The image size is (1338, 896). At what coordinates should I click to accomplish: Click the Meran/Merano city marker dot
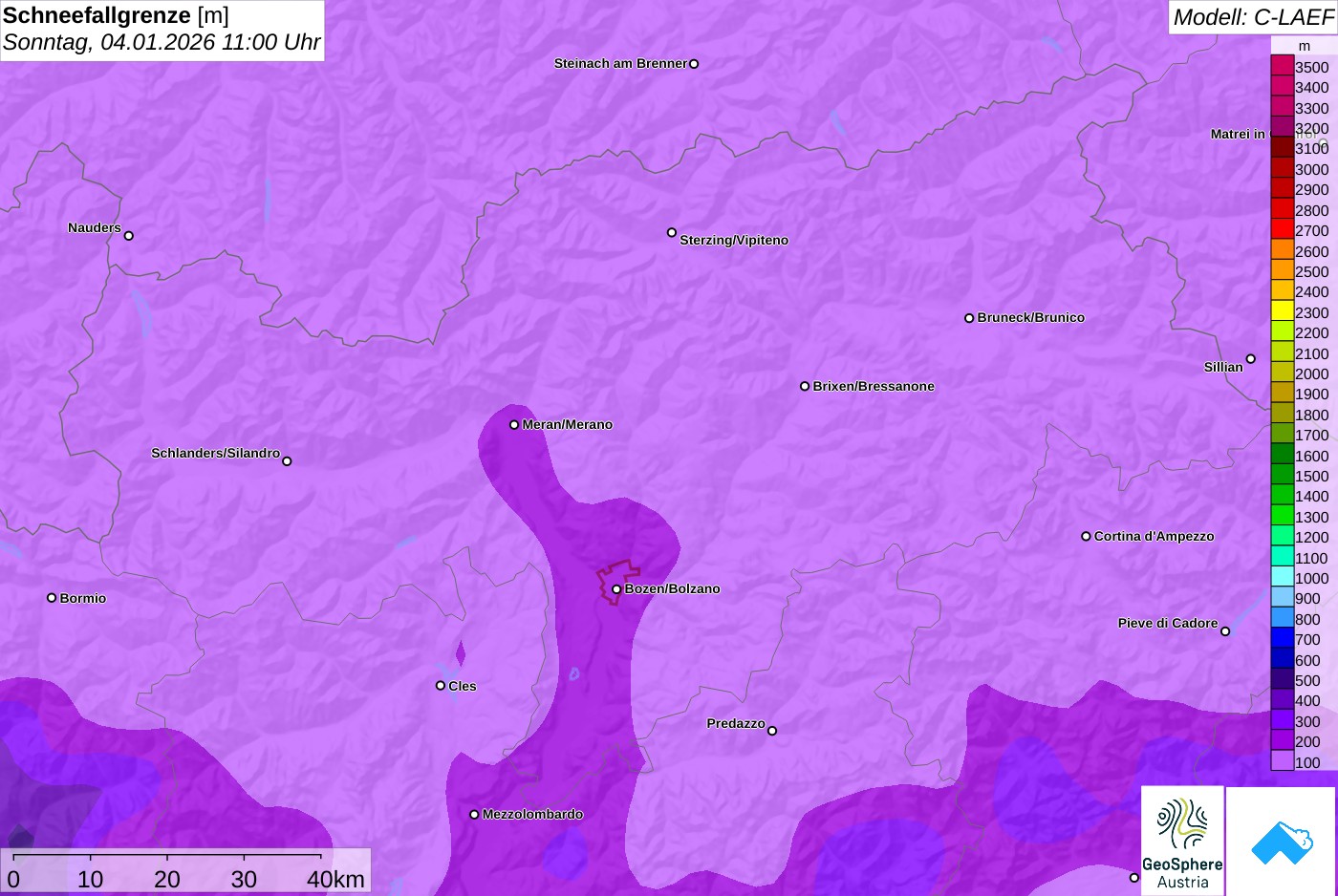[514, 424]
